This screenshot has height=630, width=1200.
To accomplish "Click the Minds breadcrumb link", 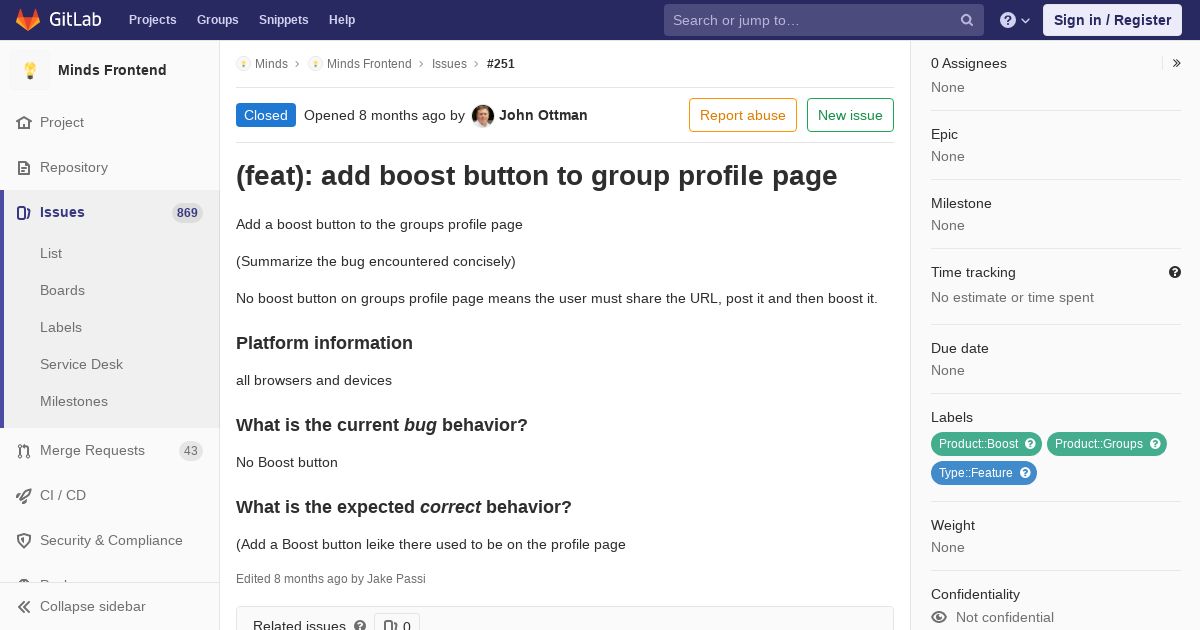I will tap(271, 64).
